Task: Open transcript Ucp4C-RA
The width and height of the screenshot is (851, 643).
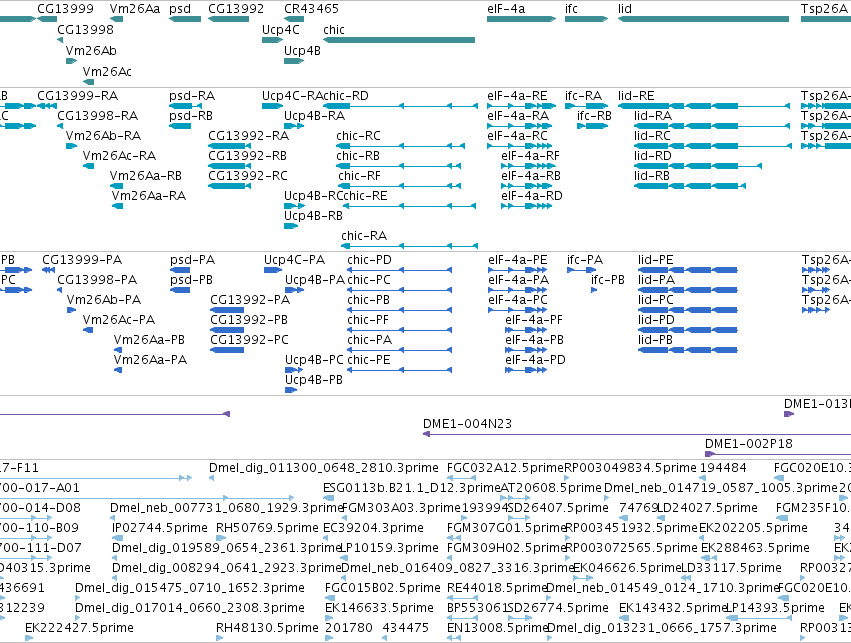Action: [x=293, y=96]
